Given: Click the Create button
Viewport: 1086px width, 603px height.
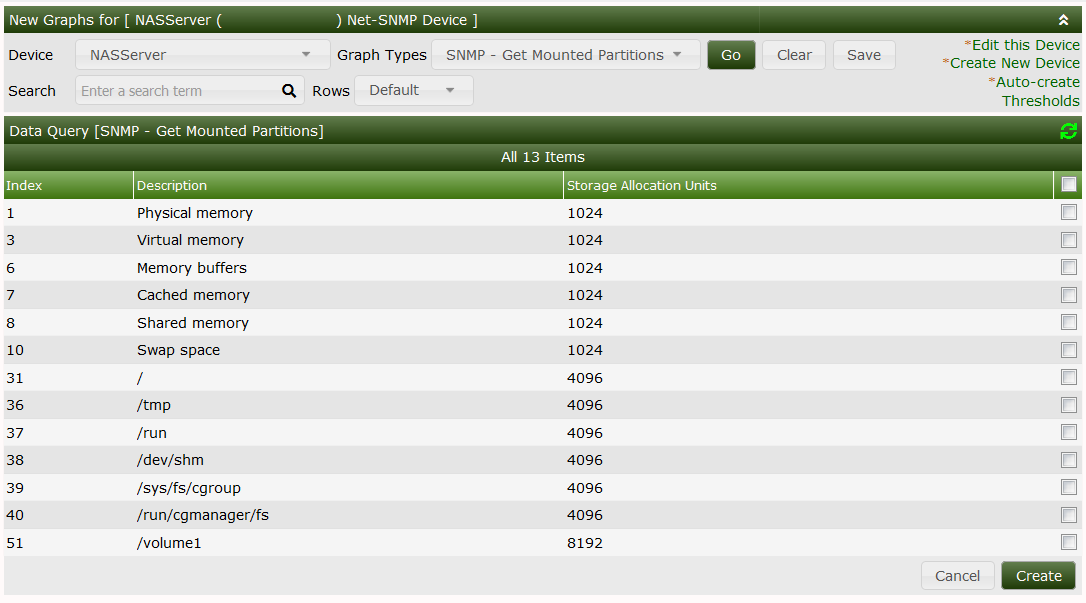Looking at the screenshot, I should point(1038,575).
